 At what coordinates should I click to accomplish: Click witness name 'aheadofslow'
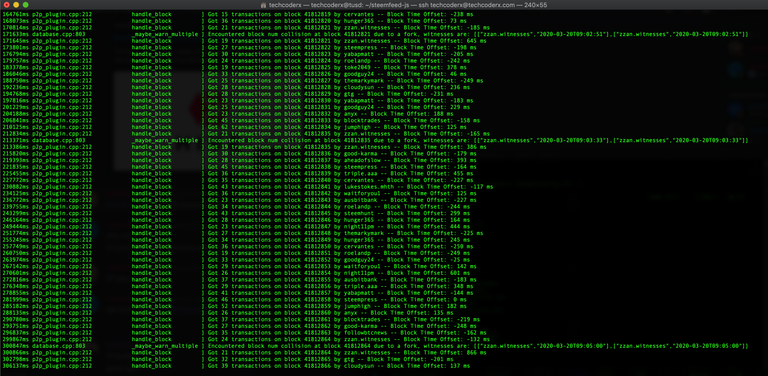coord(362,160)
